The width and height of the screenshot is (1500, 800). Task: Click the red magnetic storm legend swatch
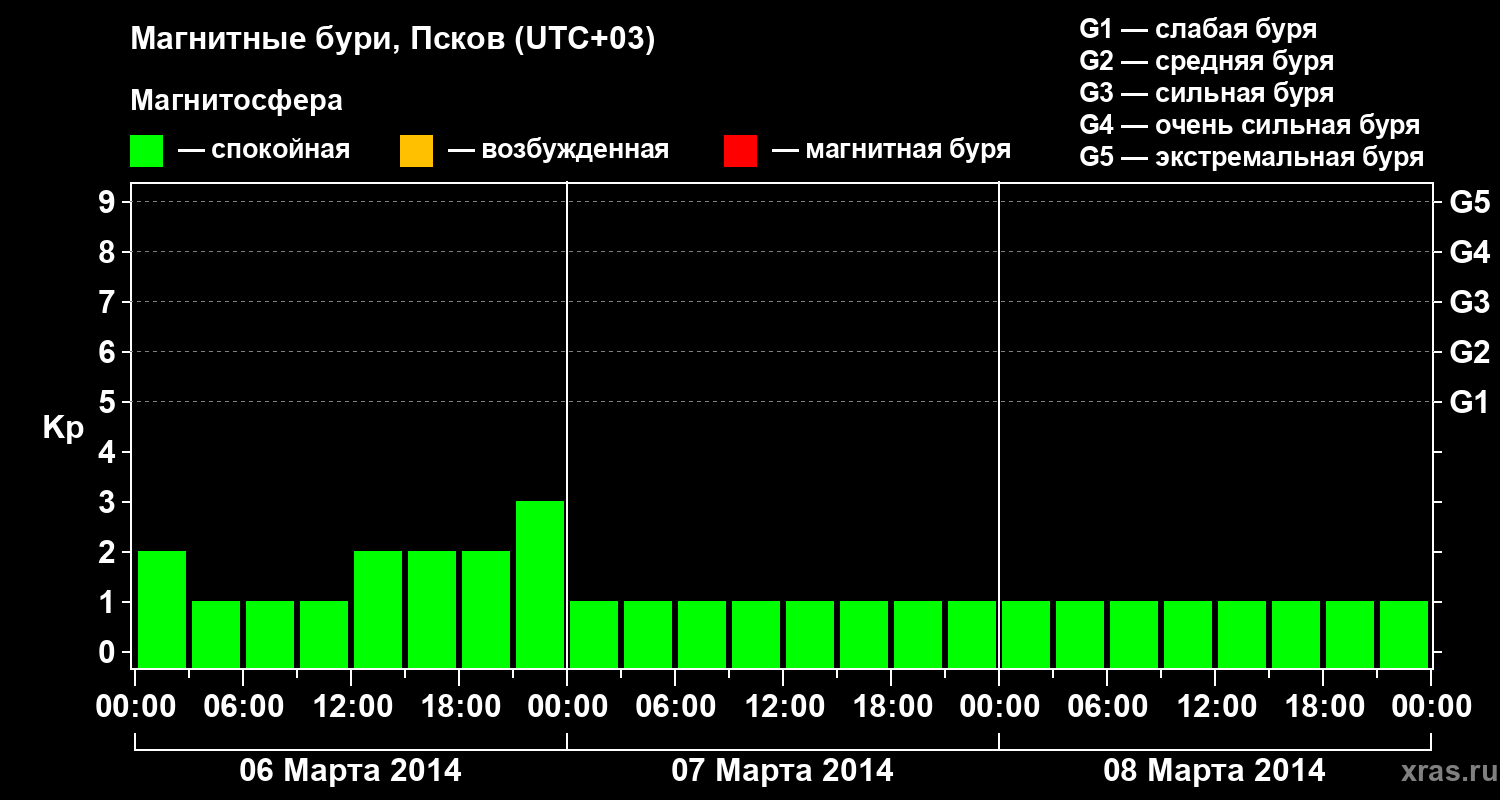pos(740,150)
